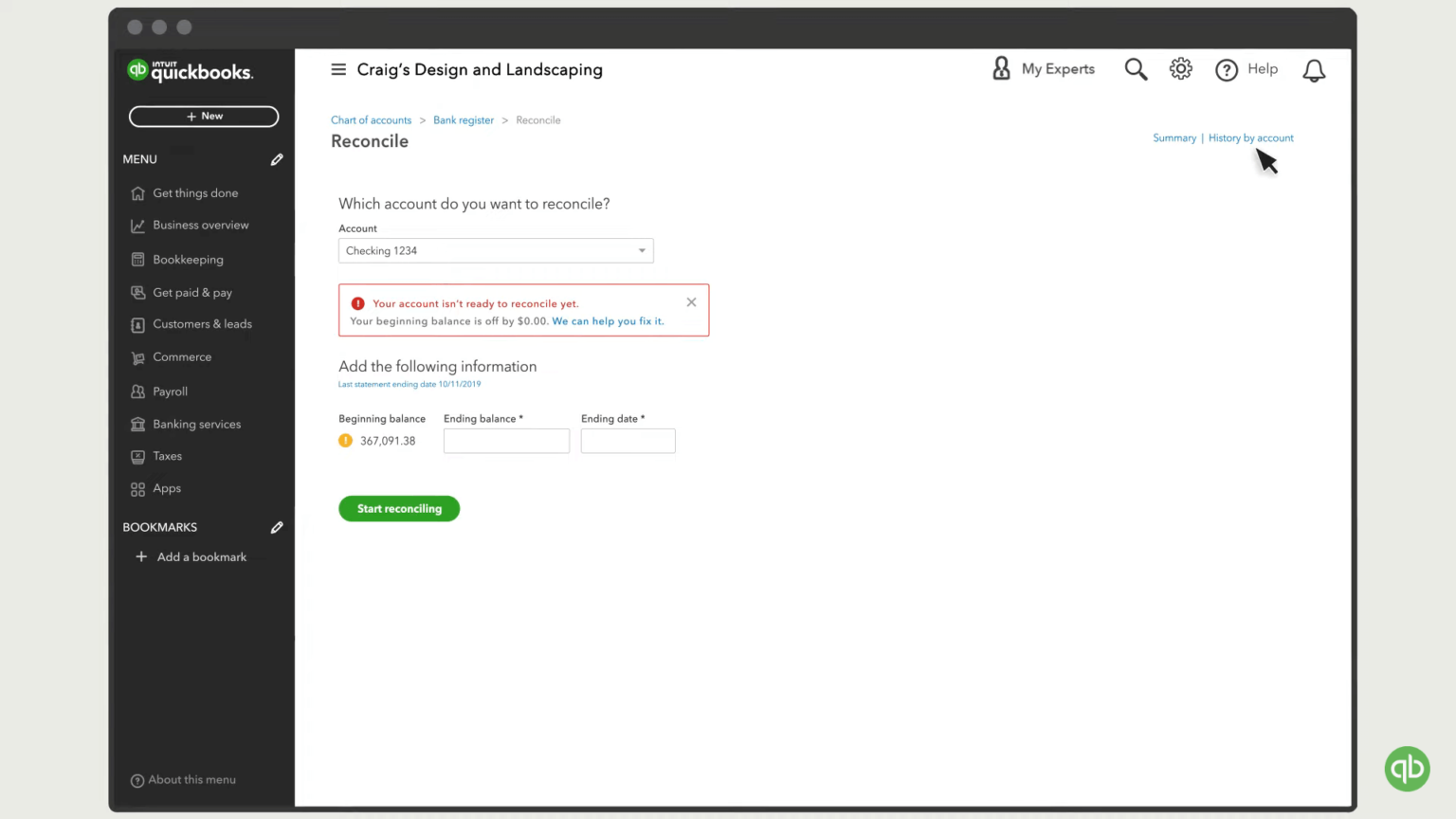Open History by account
Viewport: 1456px width, 819px height.
click(x=1251, y=137)
